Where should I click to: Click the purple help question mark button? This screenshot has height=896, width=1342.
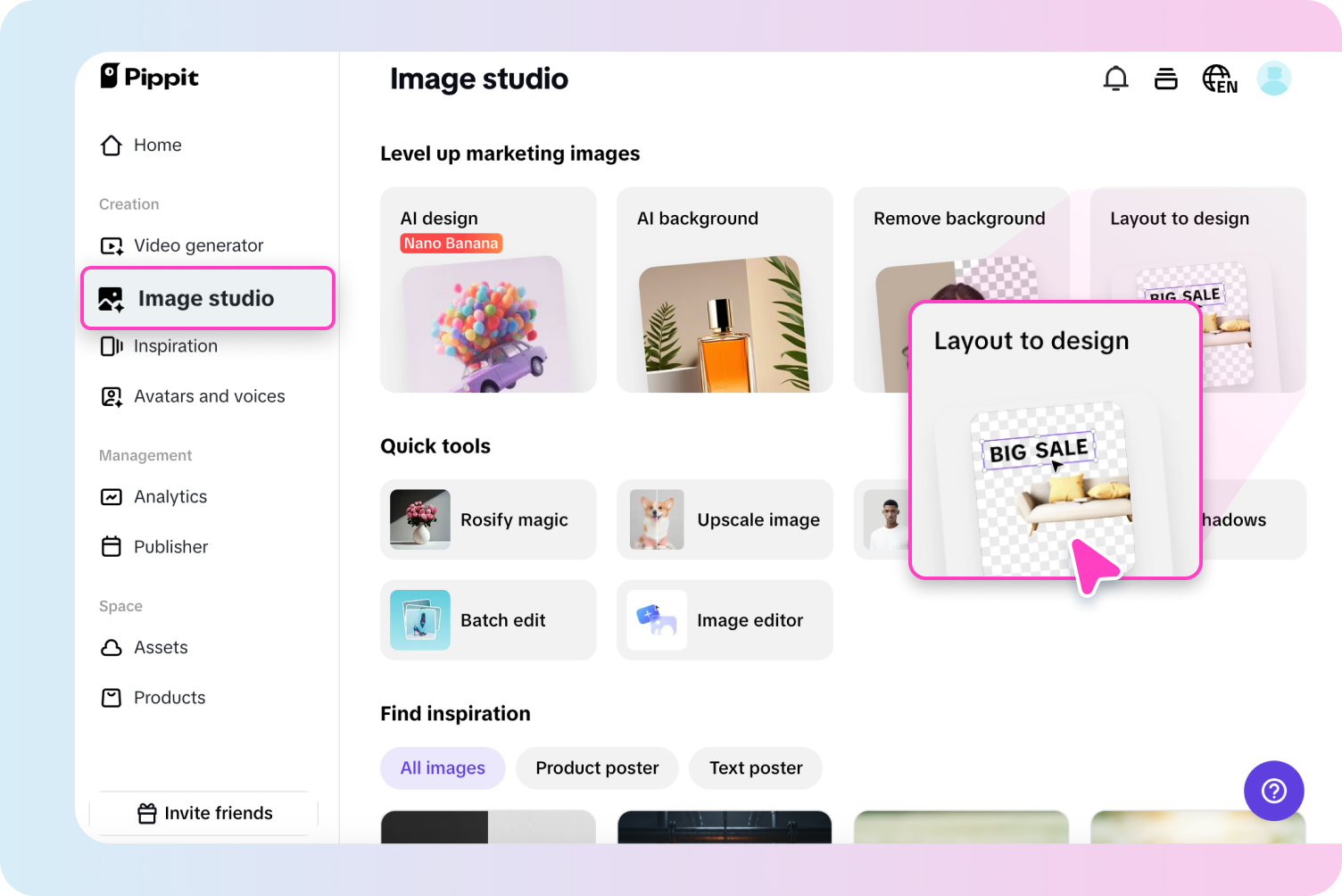pyautogui.click(x=1273, y=791)
